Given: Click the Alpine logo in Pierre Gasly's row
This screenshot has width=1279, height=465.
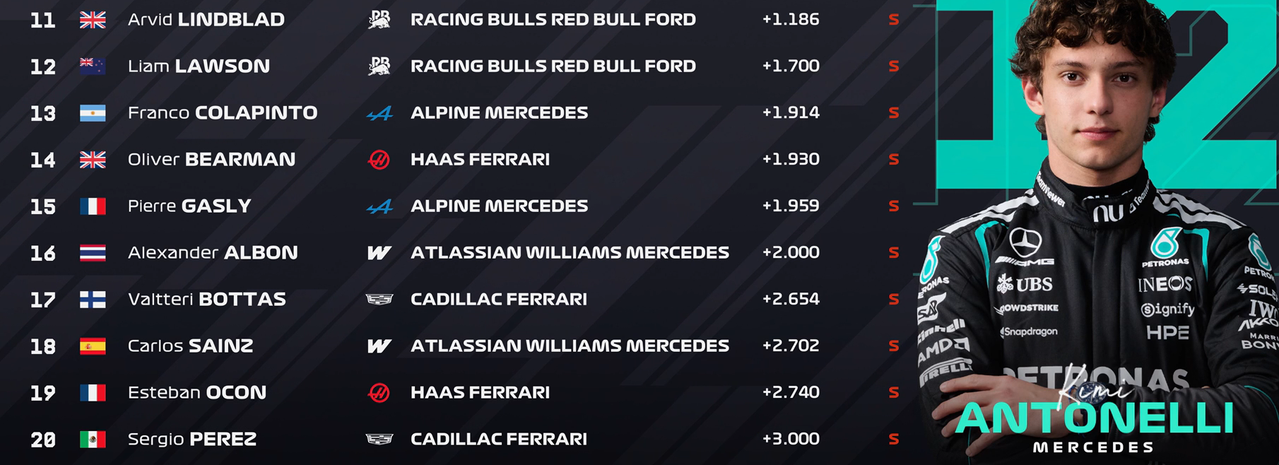Looking at the screenshot, I should (x=379, y=206).
